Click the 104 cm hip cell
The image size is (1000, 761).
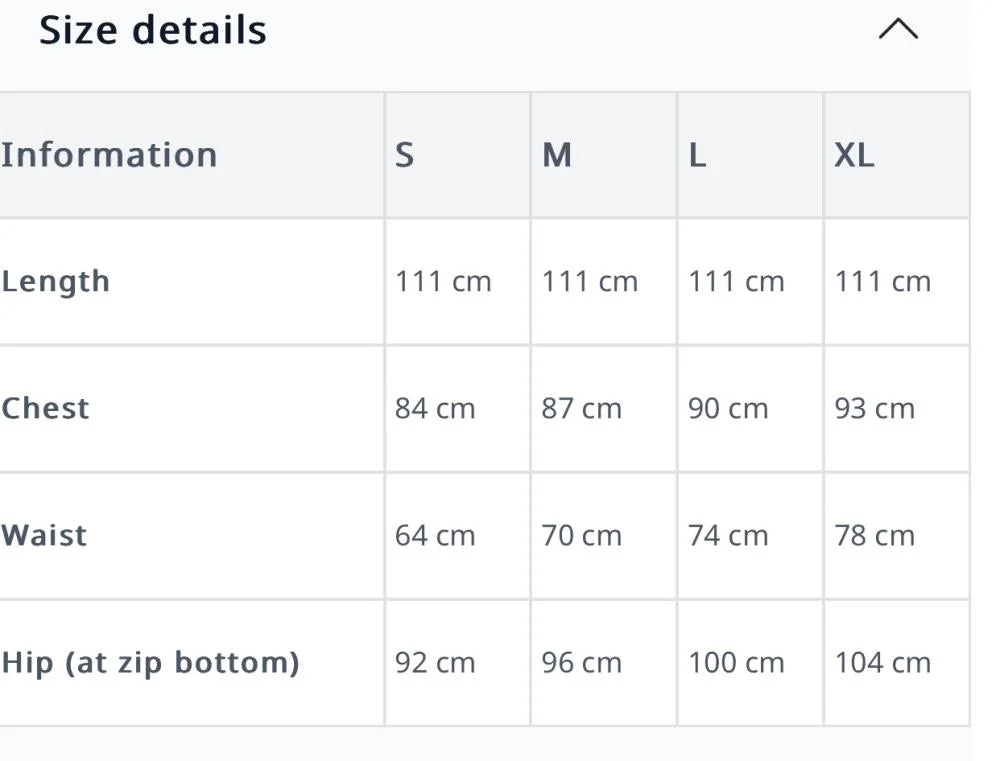point(882,663)
